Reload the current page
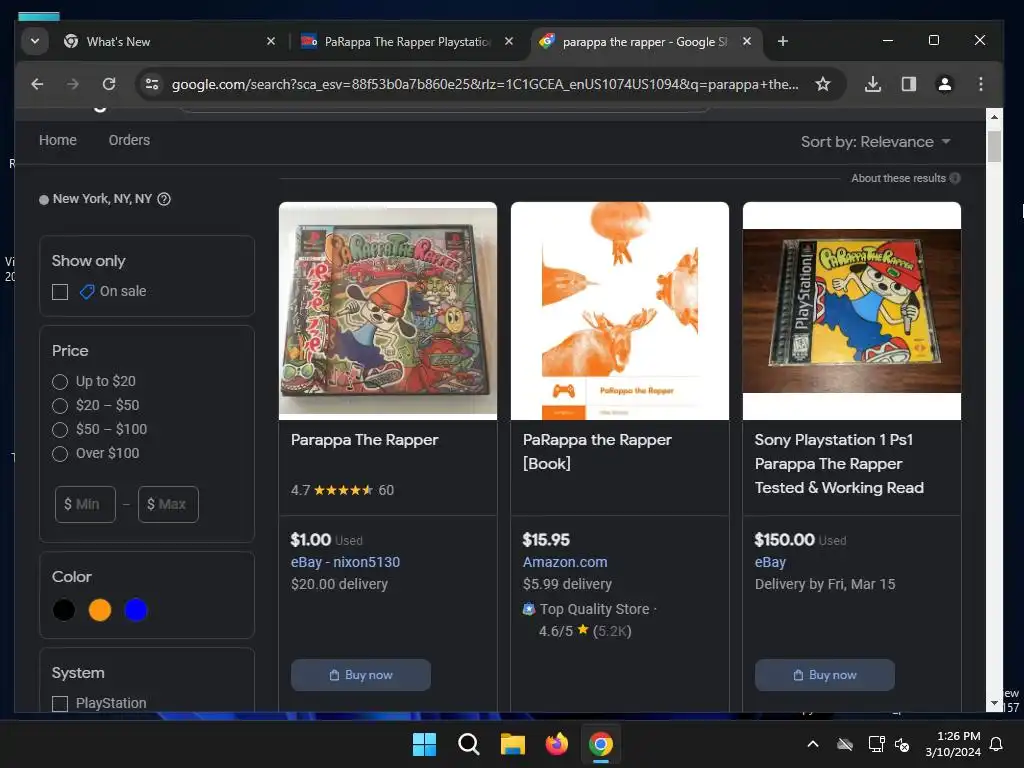The width and height of the screenshot is (1024, 768). (x=109, y=84)
